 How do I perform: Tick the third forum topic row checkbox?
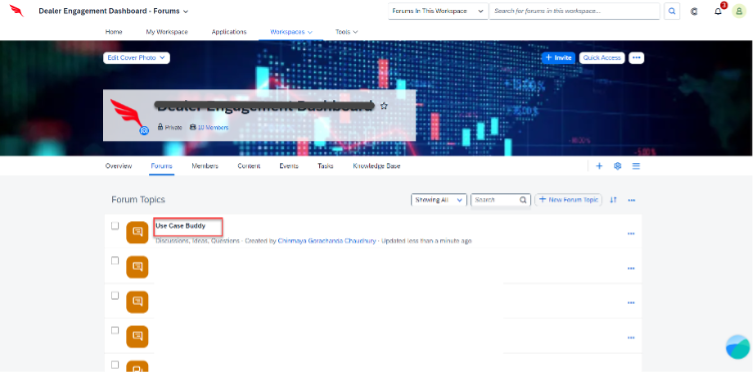[115, 296]
